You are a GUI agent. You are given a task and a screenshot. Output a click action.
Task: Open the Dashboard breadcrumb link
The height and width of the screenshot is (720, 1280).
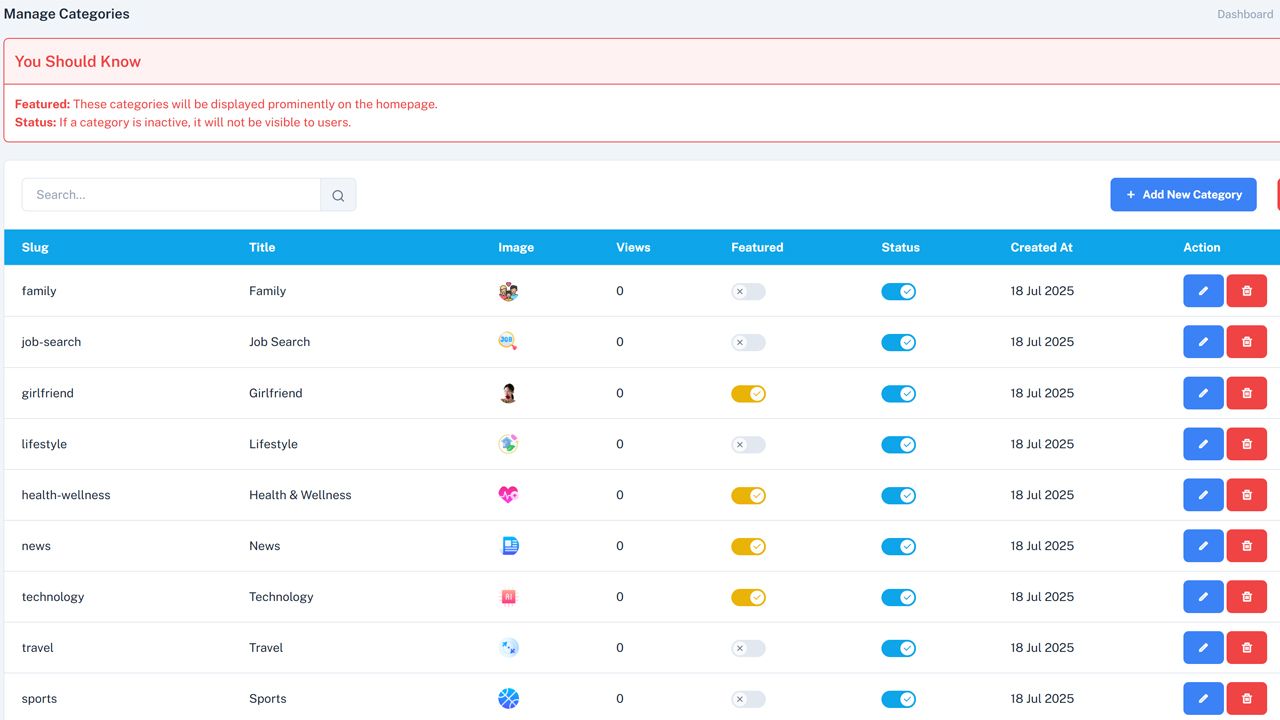(x=1244, y=14)
